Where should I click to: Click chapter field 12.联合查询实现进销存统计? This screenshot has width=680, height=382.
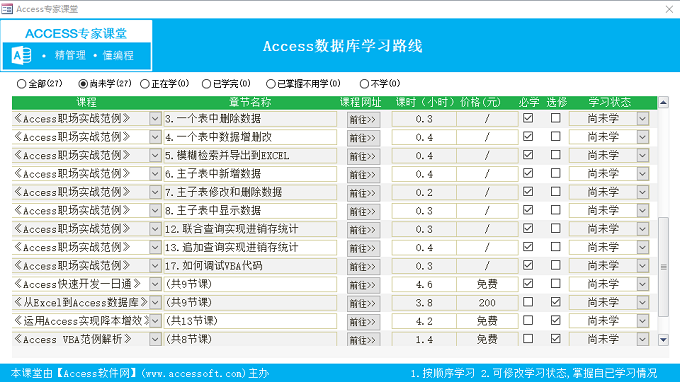(250, 229)
